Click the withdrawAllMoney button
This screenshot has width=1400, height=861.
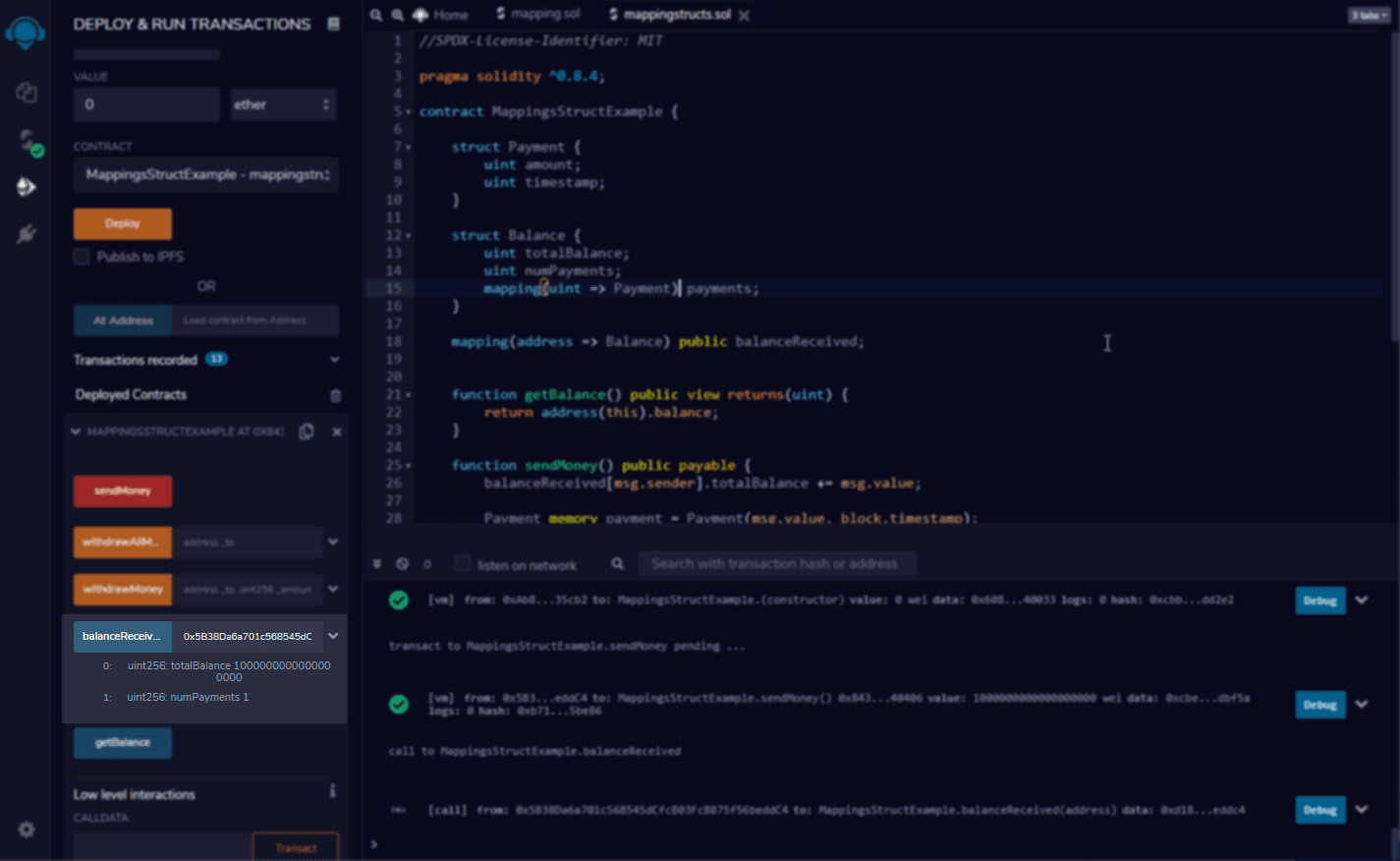(x=123, y=542)
